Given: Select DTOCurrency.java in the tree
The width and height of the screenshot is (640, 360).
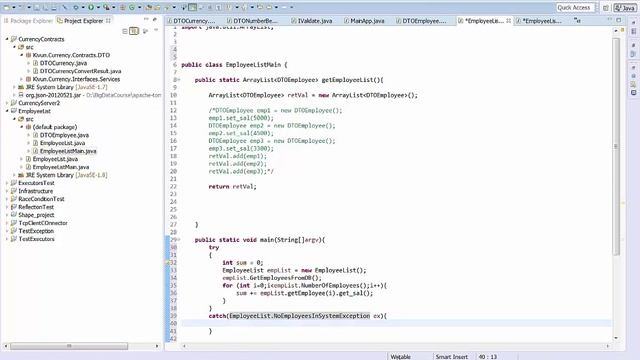Looking at the screenshot, I should 63,63.
